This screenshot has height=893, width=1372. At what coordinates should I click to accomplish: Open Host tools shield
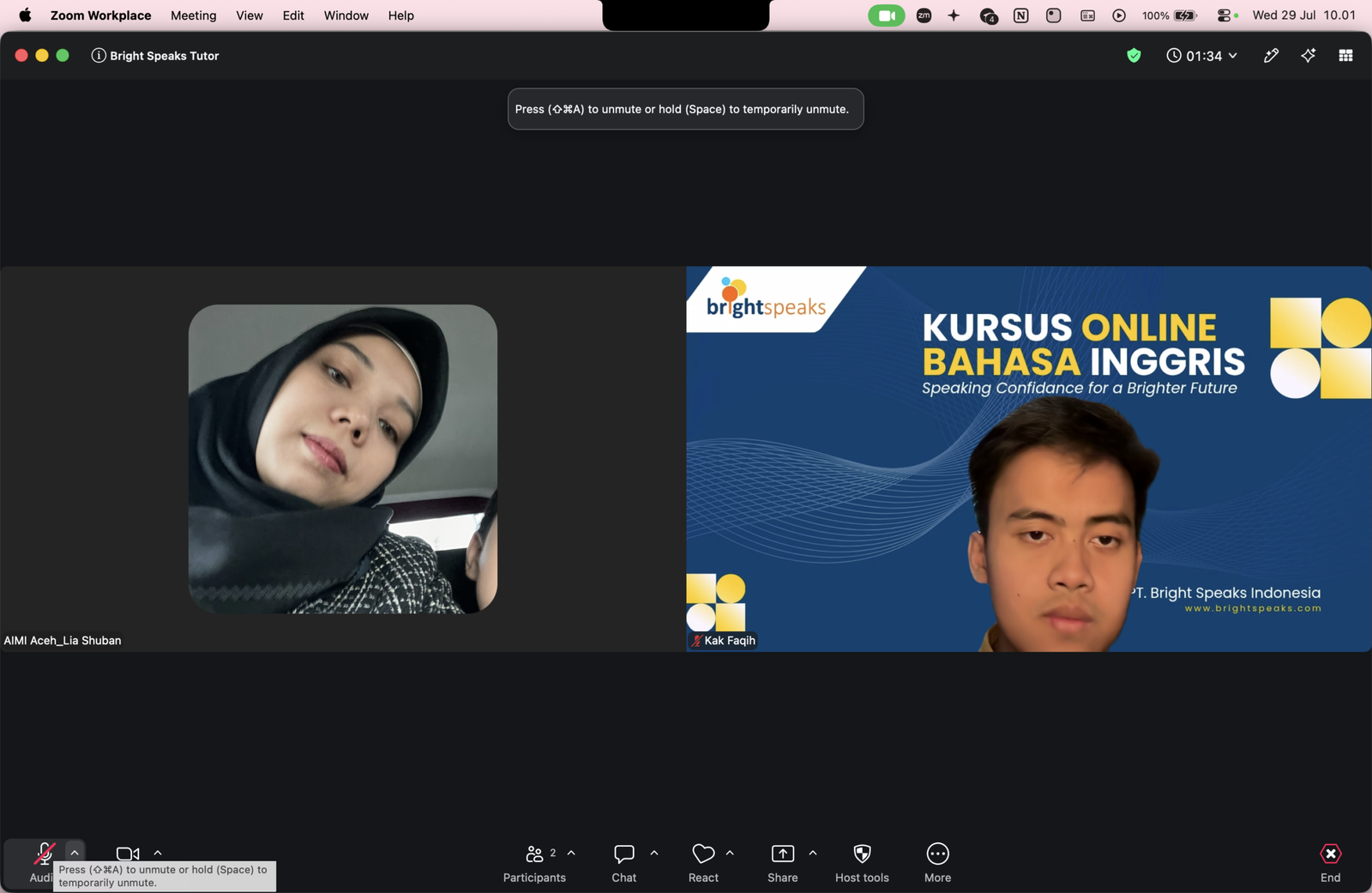[x=862, y=863]
